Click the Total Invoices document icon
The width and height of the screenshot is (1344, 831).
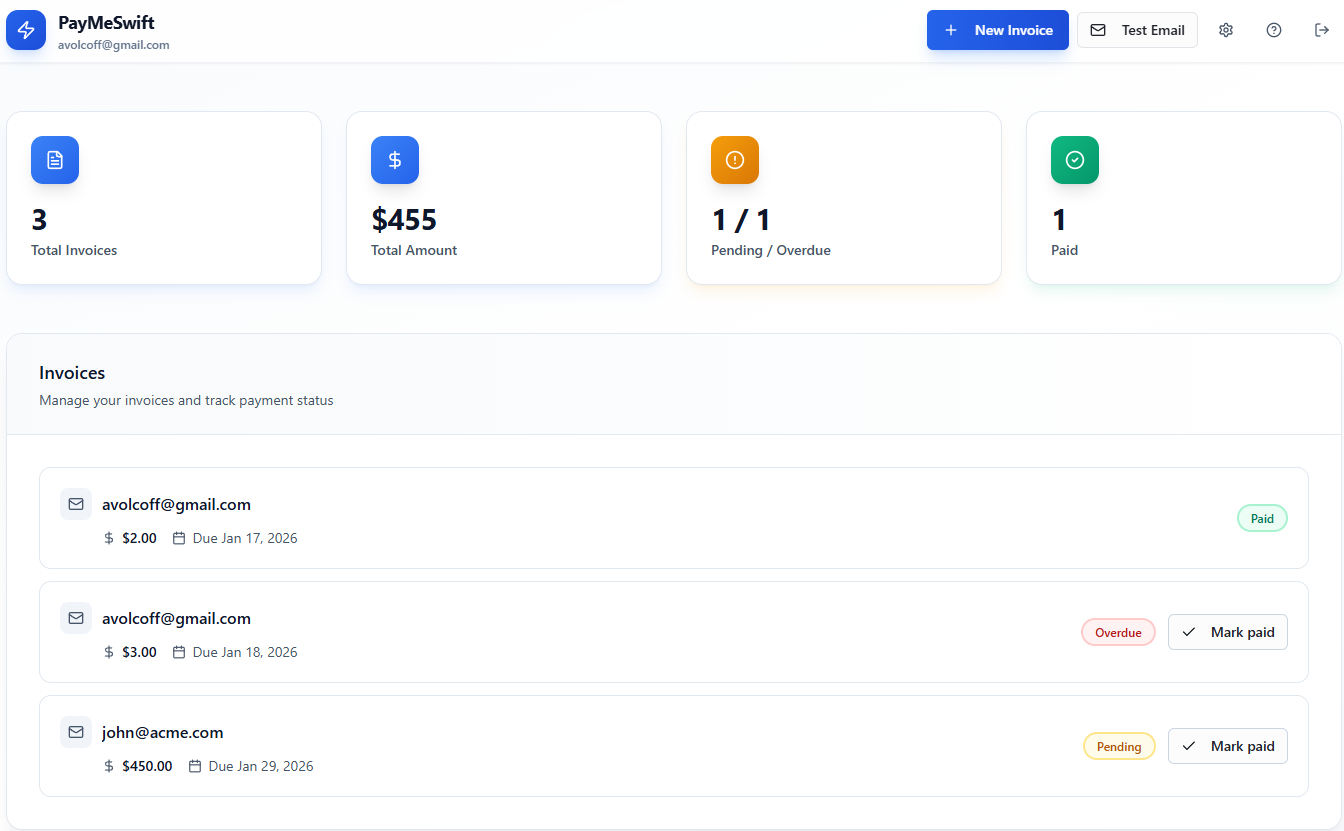coord(55,160)
